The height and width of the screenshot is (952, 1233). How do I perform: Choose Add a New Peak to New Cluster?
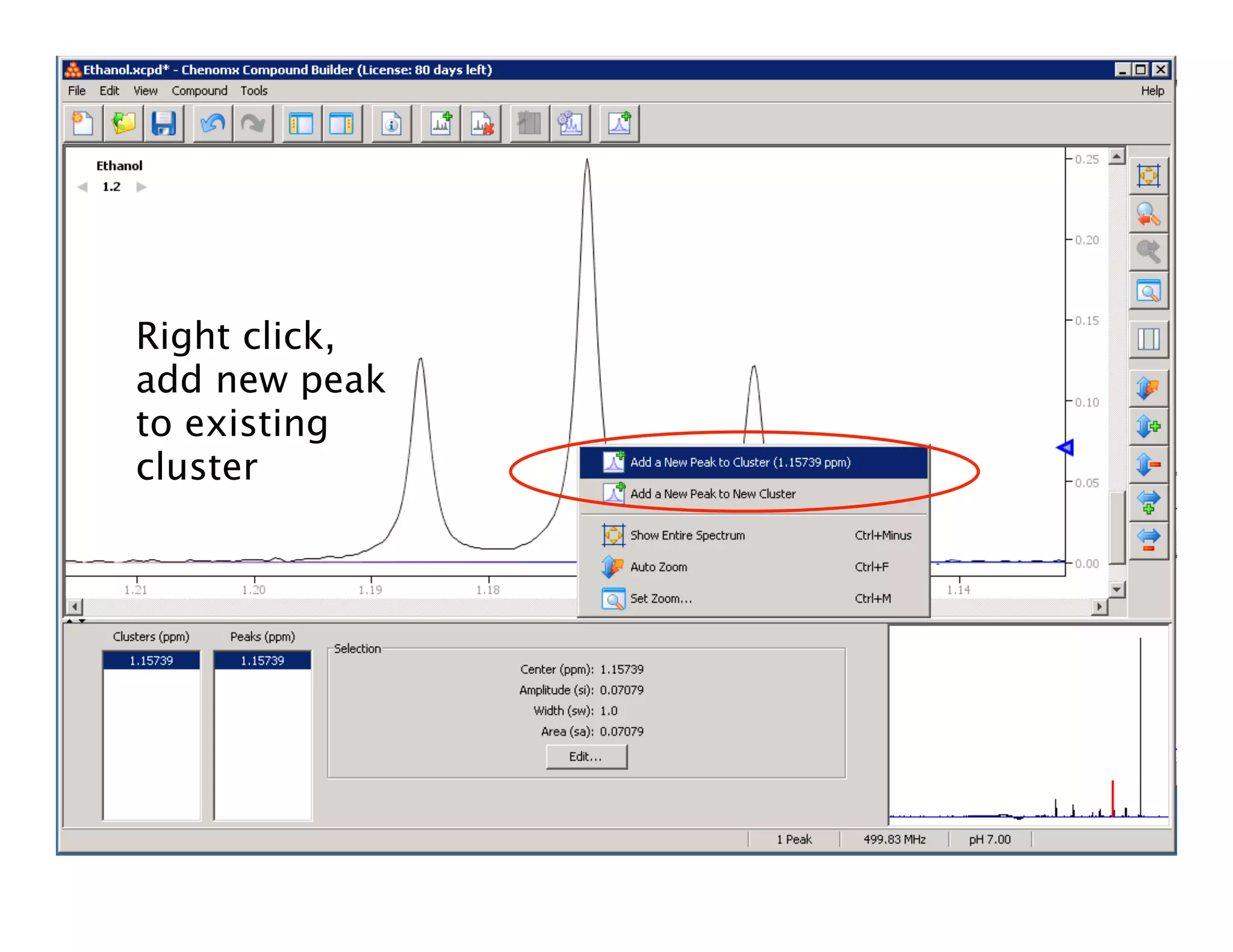click(753, 493)
